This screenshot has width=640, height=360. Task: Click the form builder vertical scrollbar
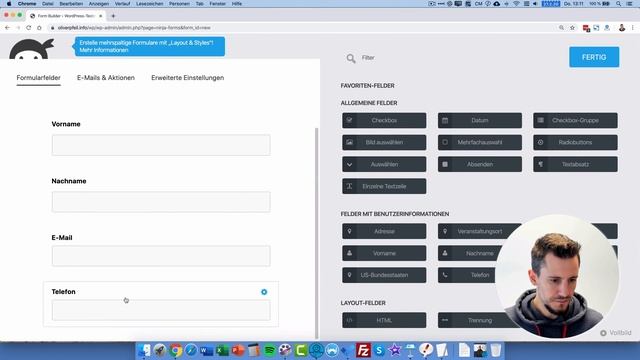pos(317,233)
